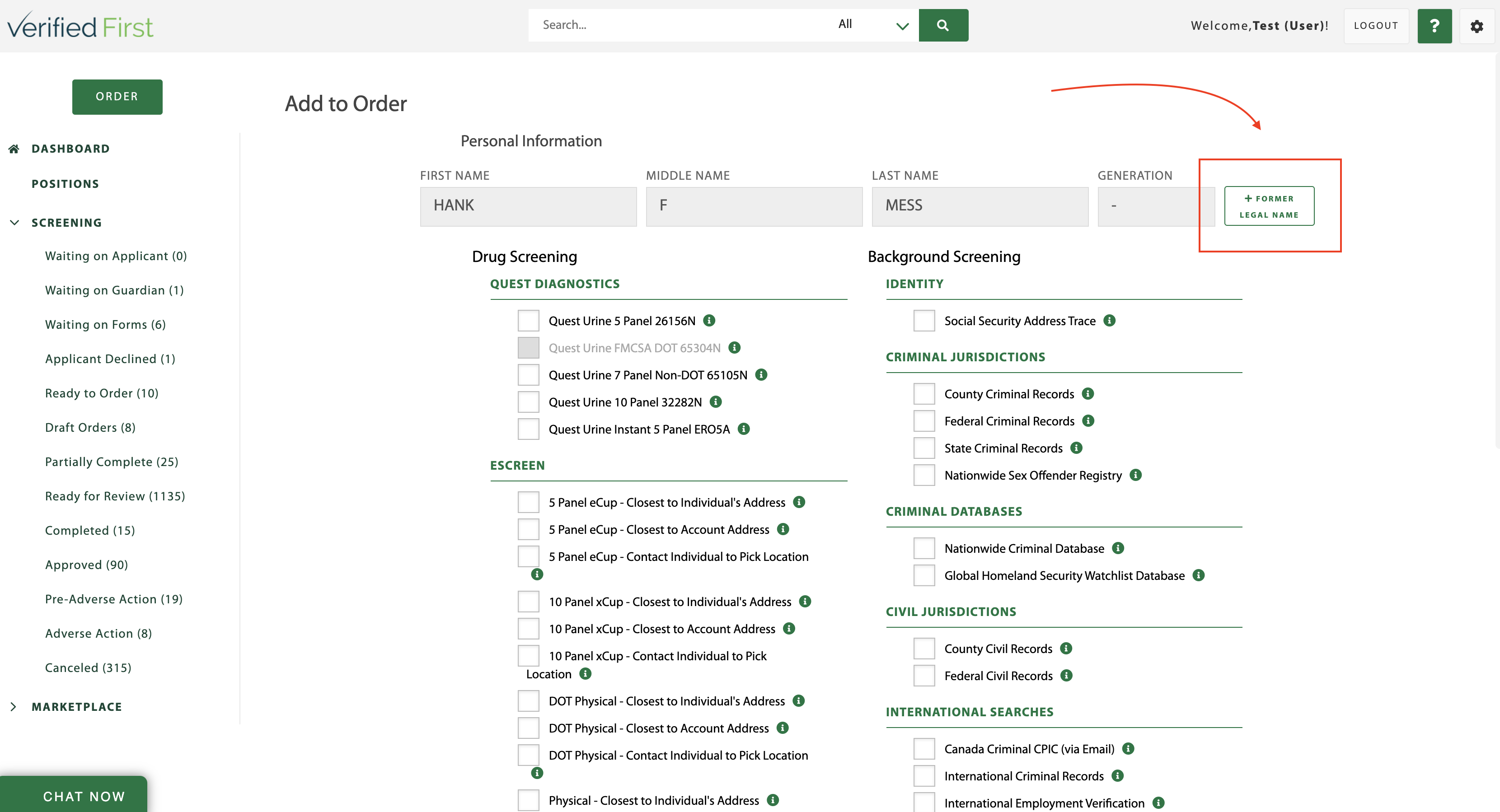Check DOT Physical Closest to Individual's Address
This screenshot has width=1500, height=812.
[528, 701]
